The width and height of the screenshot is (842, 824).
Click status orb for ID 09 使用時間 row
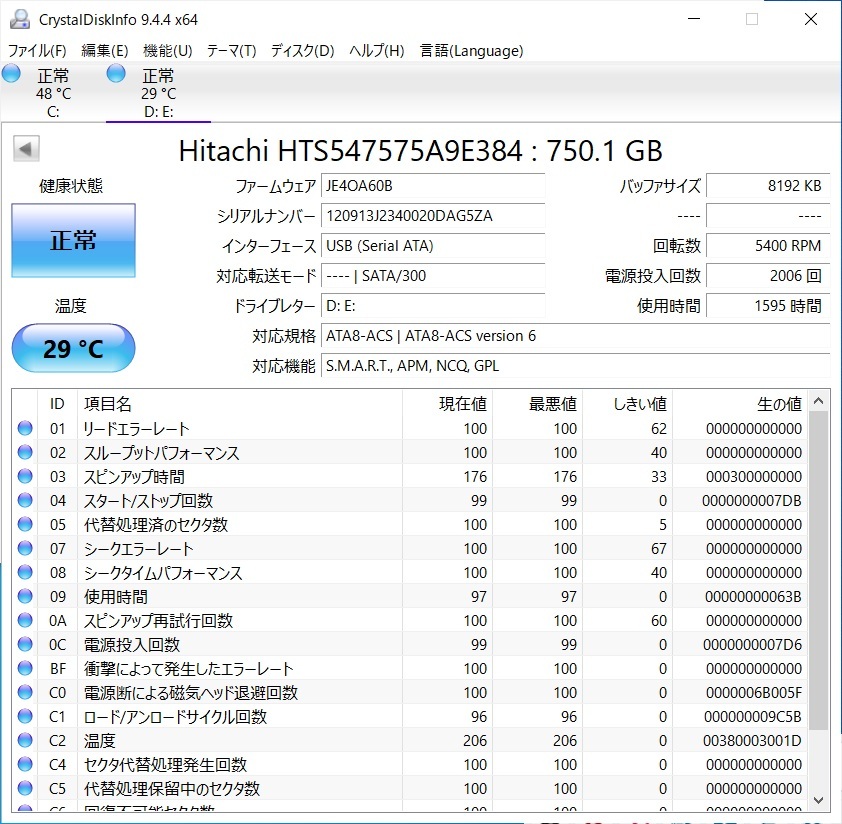[x=25, y=596]
